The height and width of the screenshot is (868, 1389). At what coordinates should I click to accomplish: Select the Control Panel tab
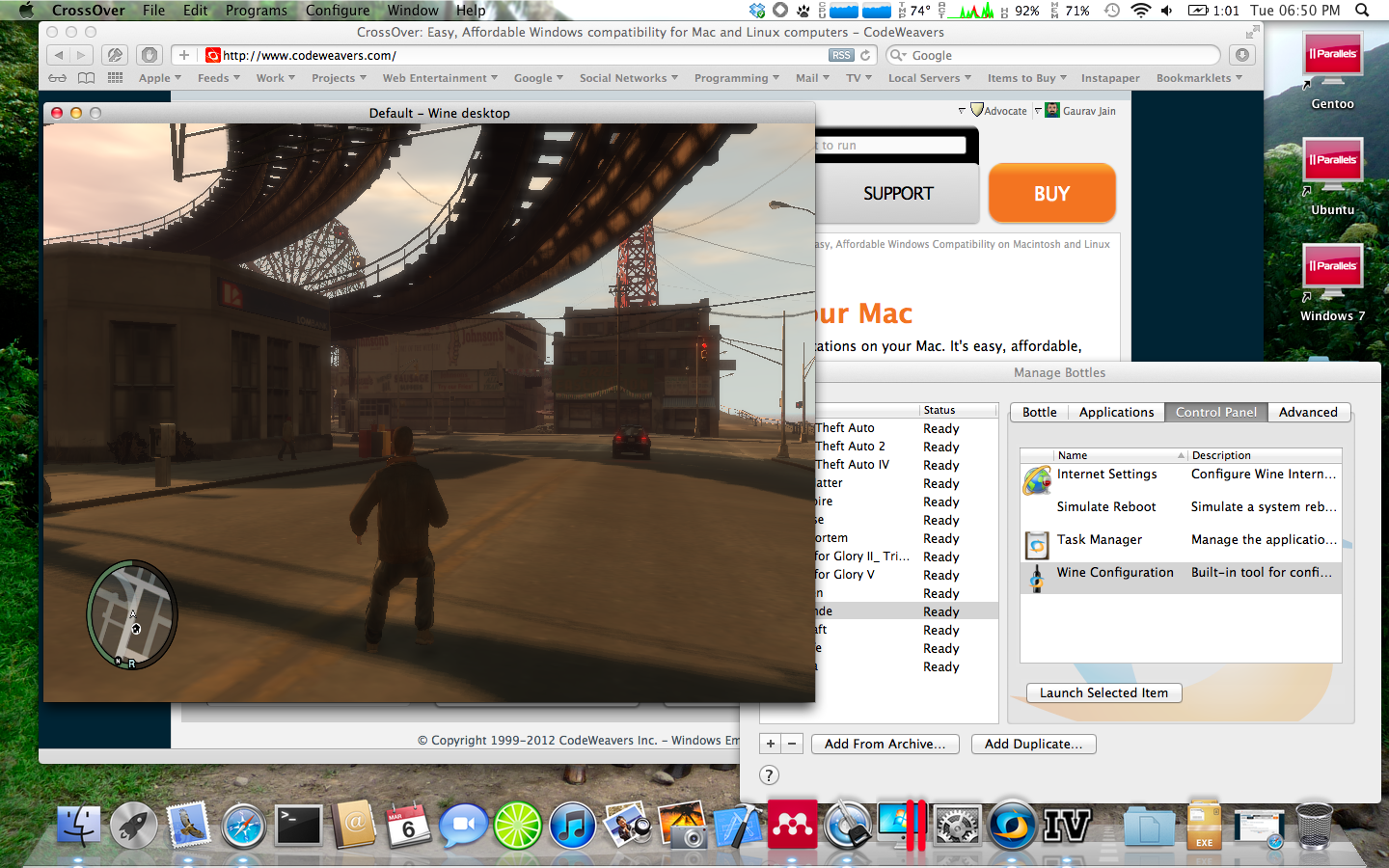1215,412
